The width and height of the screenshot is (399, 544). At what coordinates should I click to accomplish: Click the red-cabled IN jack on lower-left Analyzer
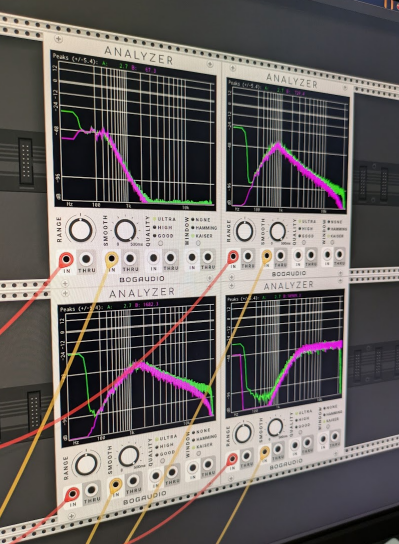[72, 493]
